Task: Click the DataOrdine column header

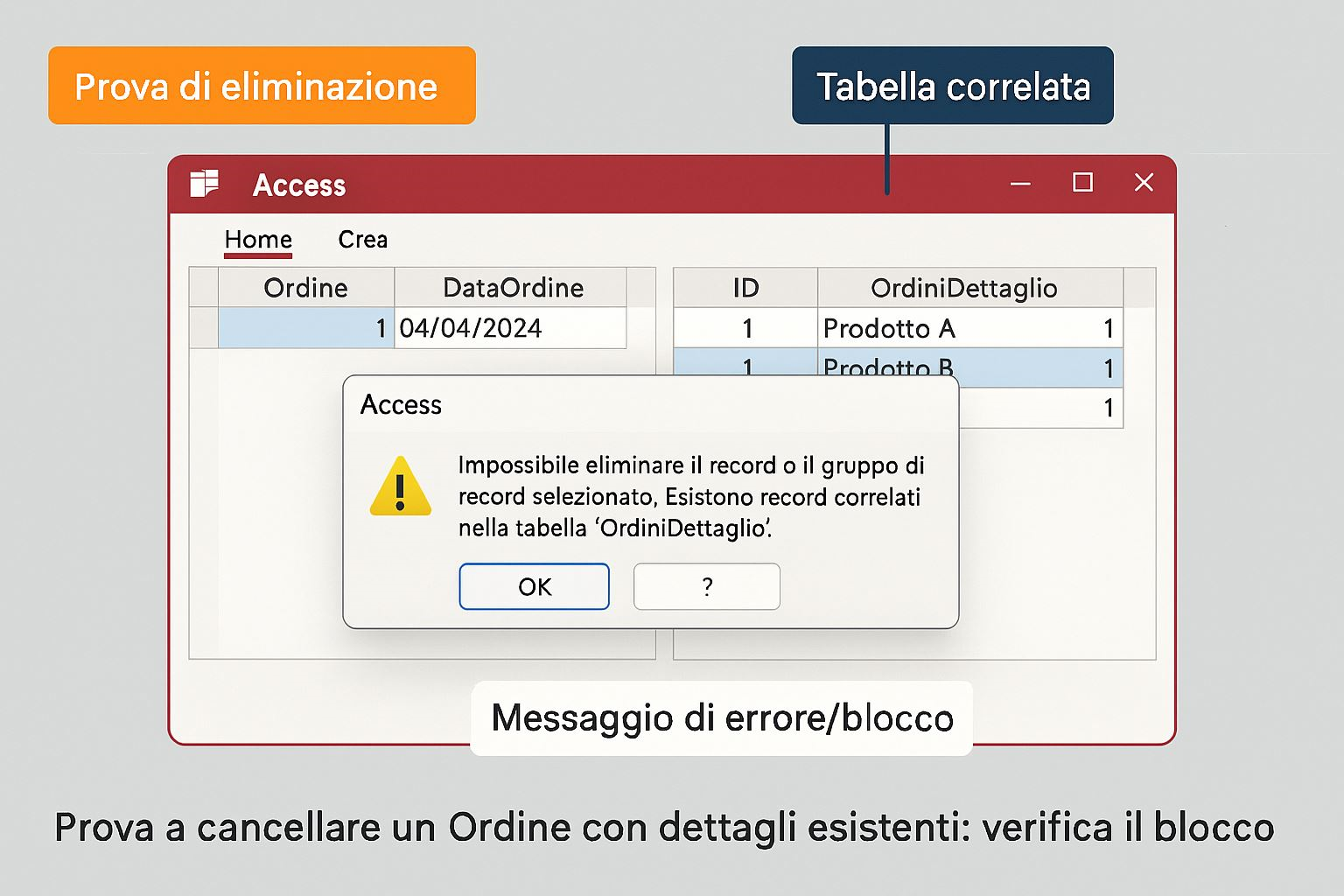Action: click(x=512, y=288)
